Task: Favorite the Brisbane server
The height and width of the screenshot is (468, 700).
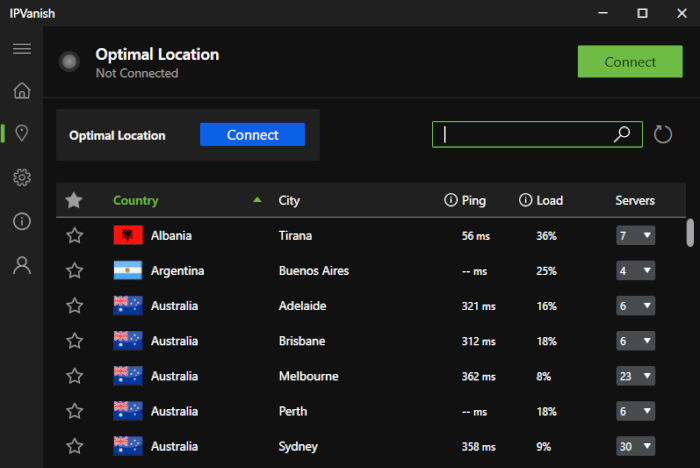Action: [75, 341]
